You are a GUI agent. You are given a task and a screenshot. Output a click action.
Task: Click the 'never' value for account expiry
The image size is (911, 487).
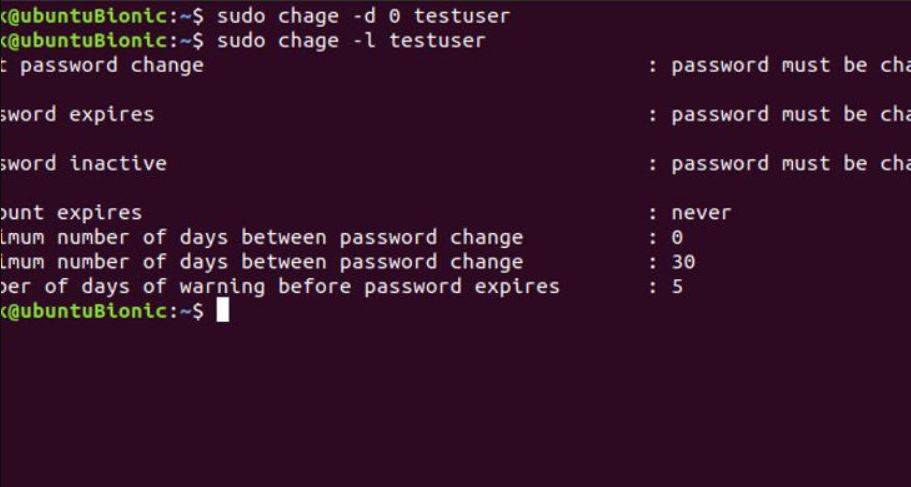701,213
